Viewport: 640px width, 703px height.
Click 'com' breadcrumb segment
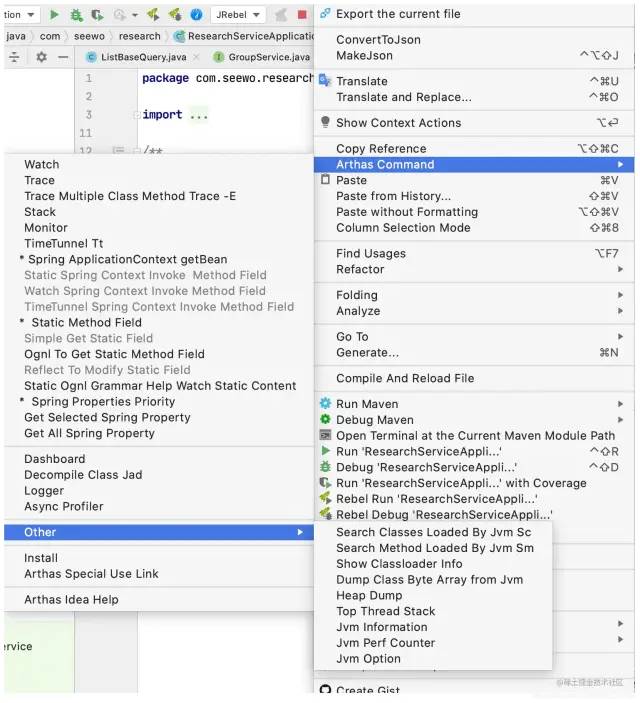pos(50,36)
